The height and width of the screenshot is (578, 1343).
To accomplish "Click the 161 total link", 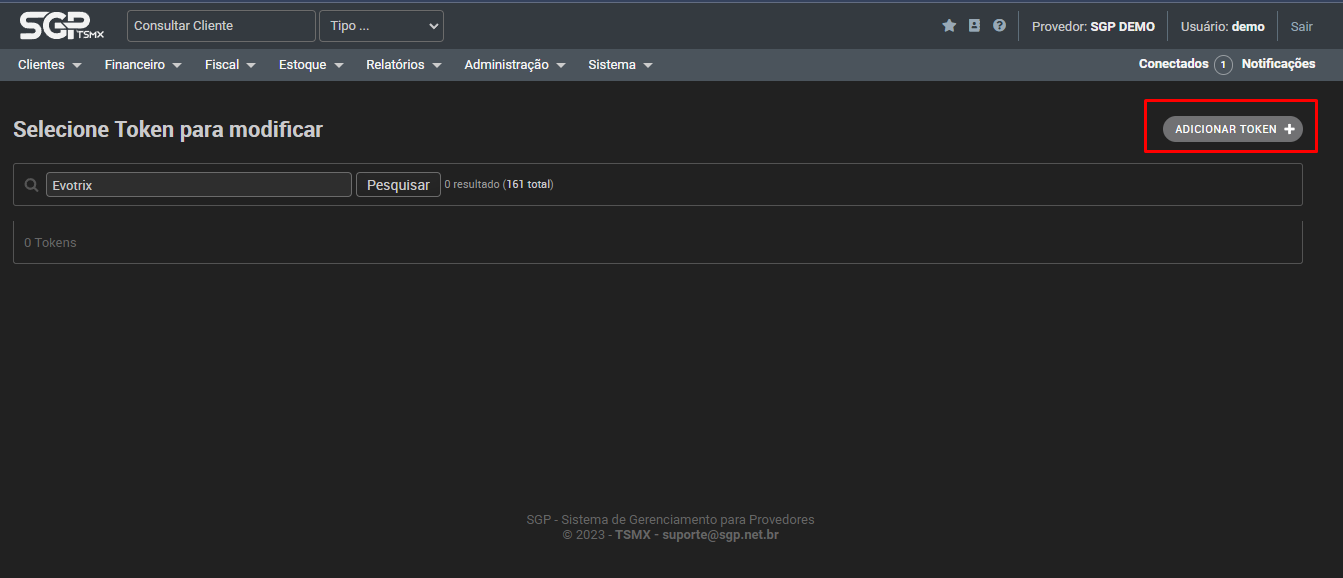I will [528, 184].
